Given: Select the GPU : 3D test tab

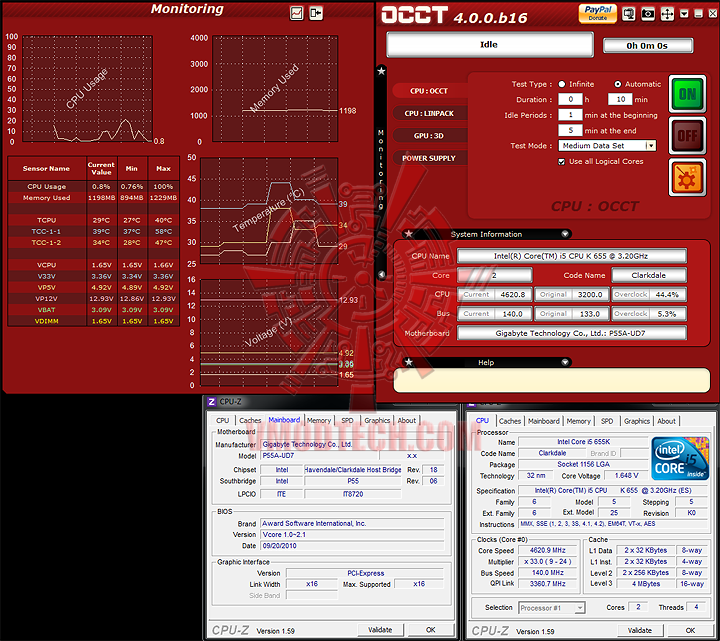Looking at the screenshot, I should coord(429,136).
